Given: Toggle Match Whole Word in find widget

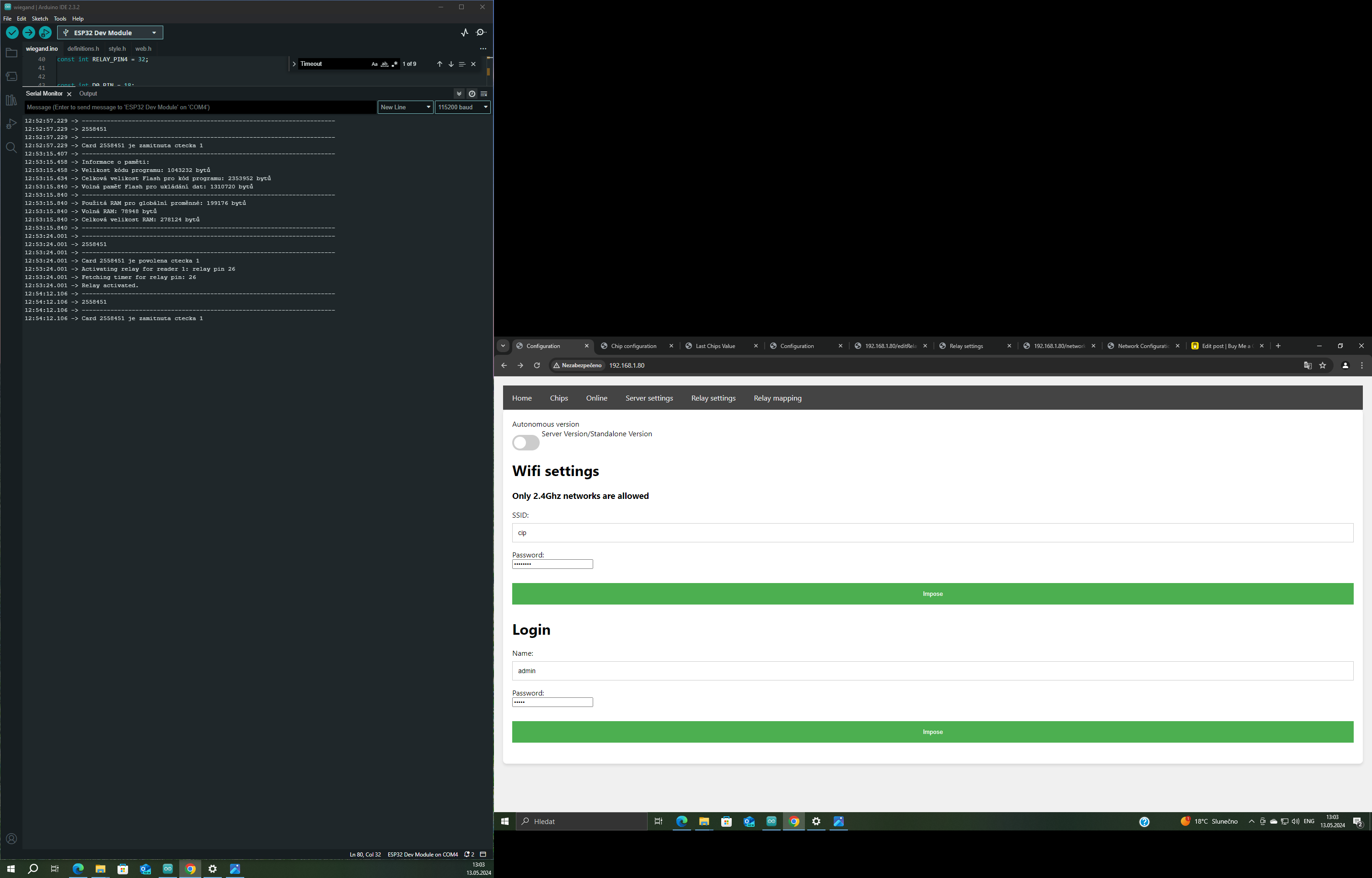Looking at the screenshot, I should [x=385, y=64].
